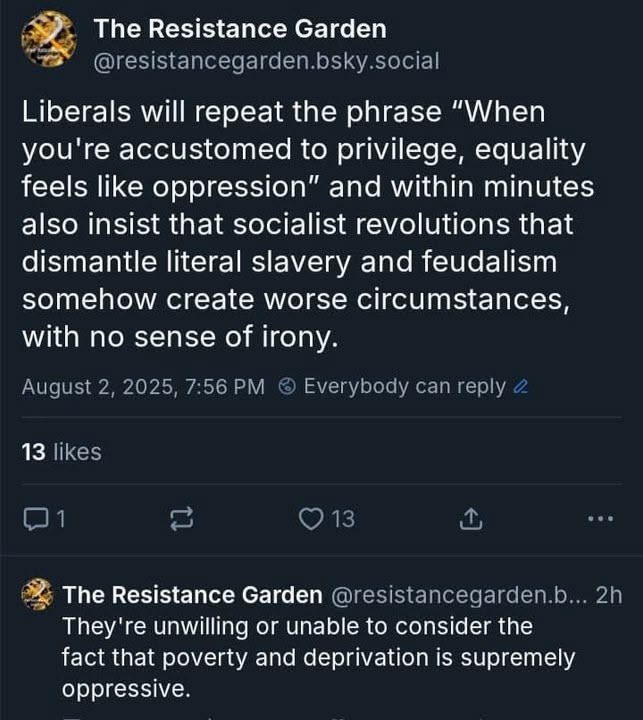Like the post with heart icon
The image size is (643, 720).
311,519
